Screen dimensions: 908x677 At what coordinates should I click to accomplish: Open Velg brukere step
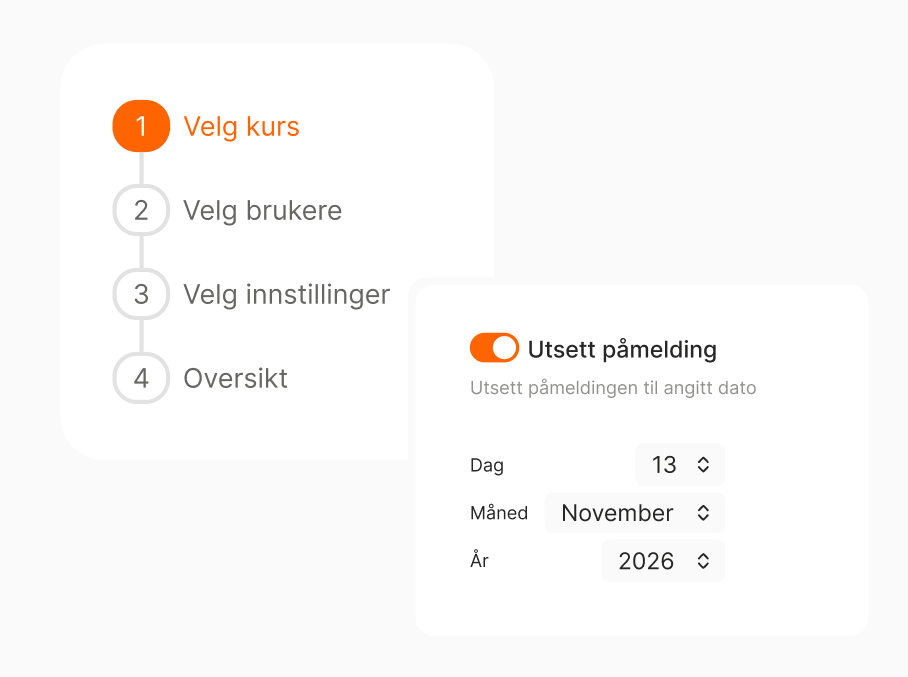coord(262,210)
